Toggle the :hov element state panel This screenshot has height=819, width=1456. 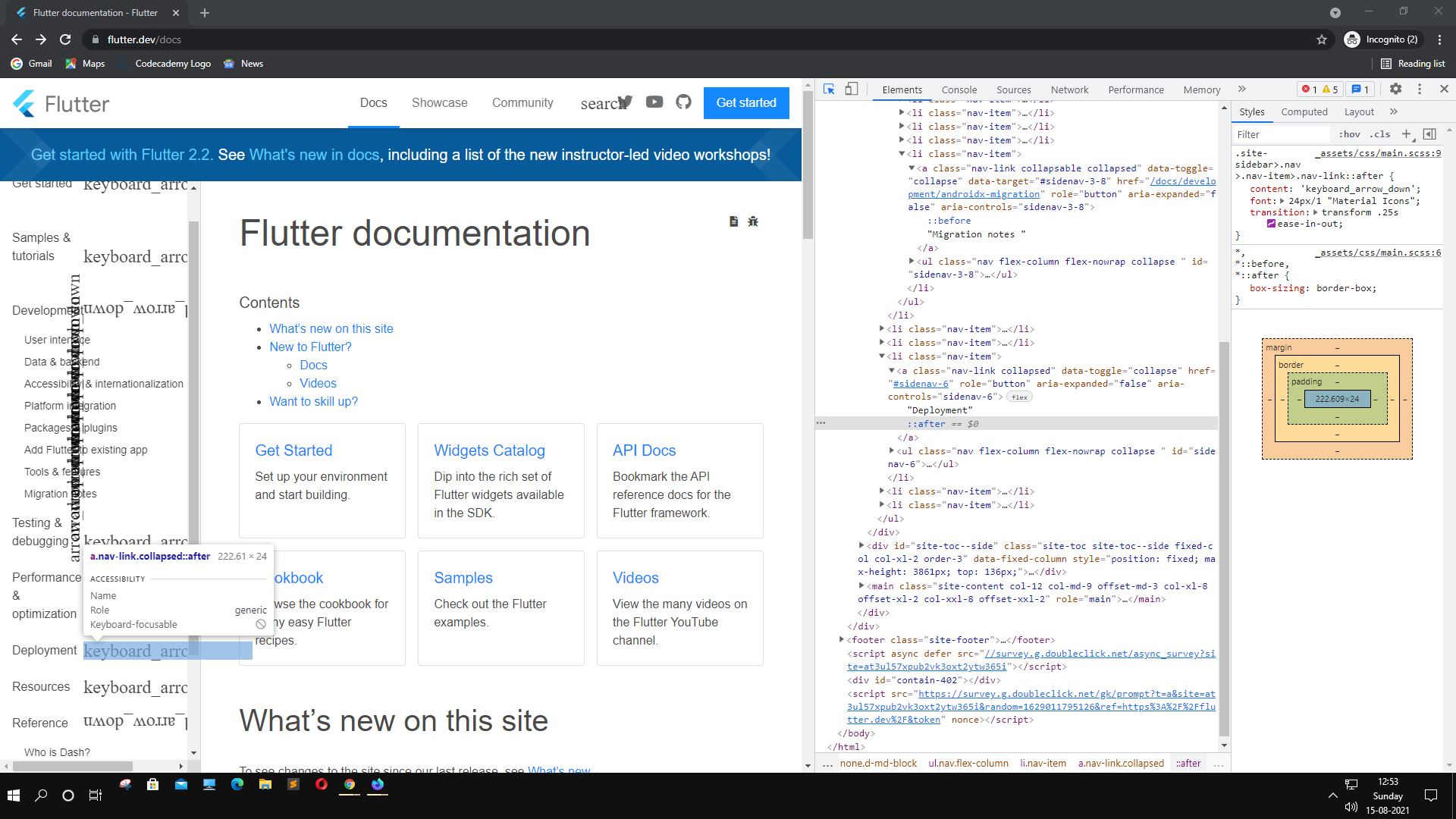pyautogui.click(x=1349, y=134)
